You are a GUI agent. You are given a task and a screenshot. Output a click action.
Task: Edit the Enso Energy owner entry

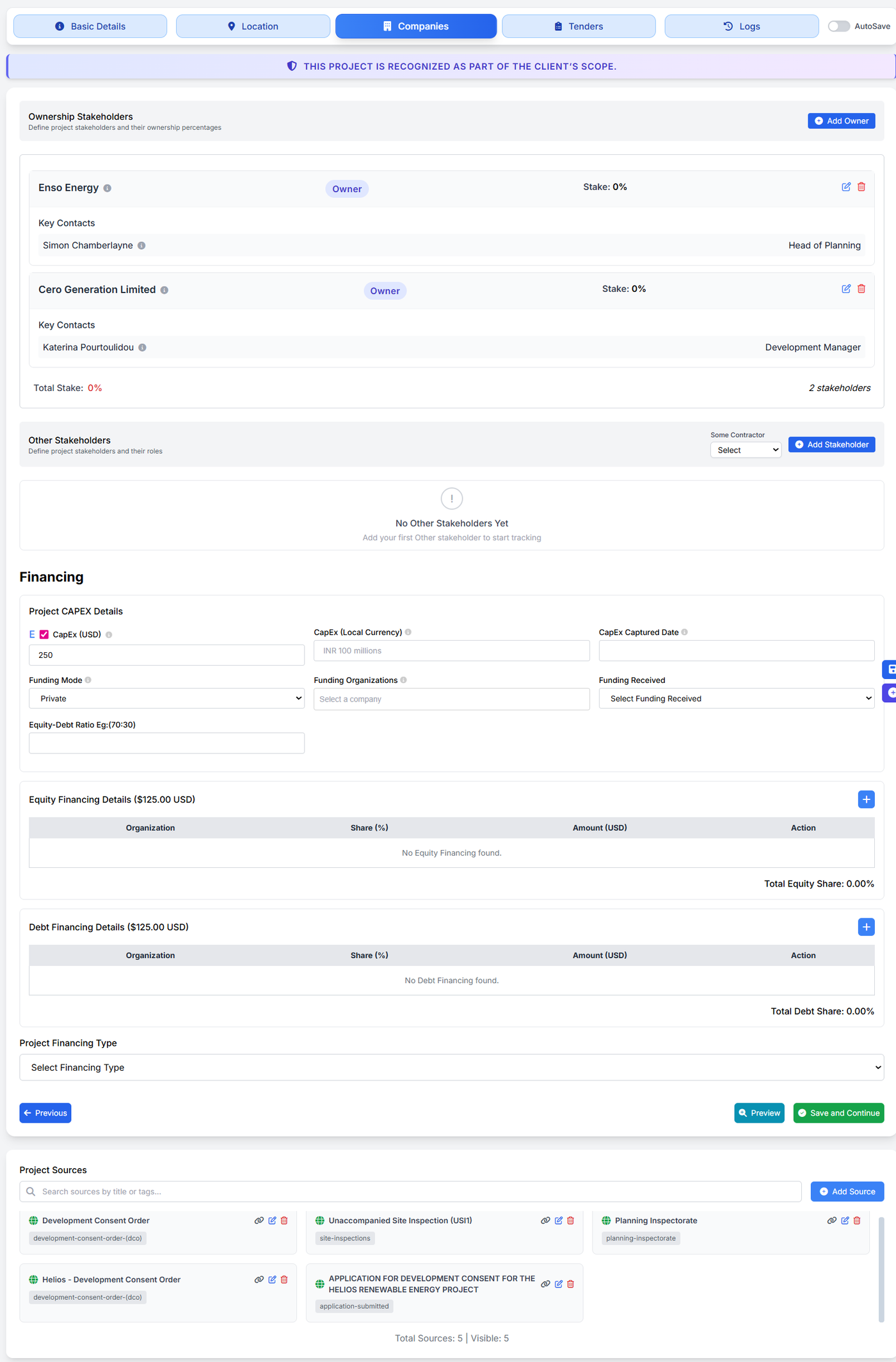[845, 187]
